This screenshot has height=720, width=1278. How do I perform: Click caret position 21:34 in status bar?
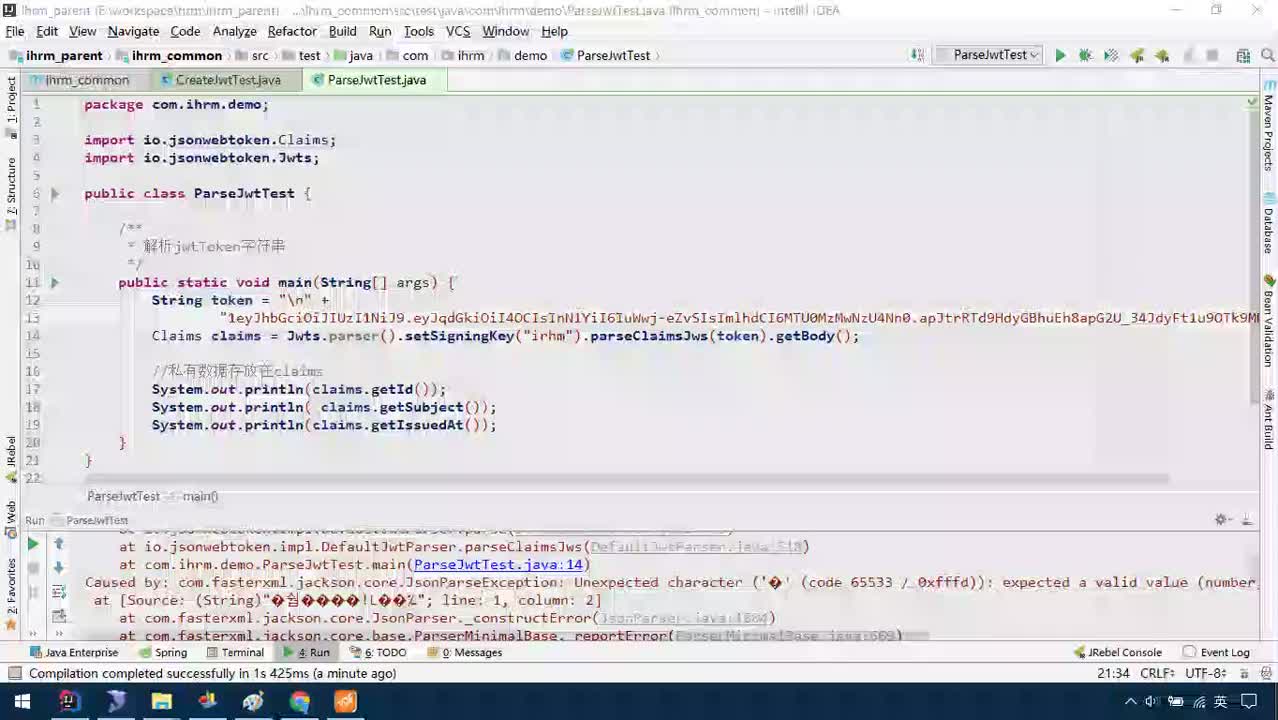1112,674
